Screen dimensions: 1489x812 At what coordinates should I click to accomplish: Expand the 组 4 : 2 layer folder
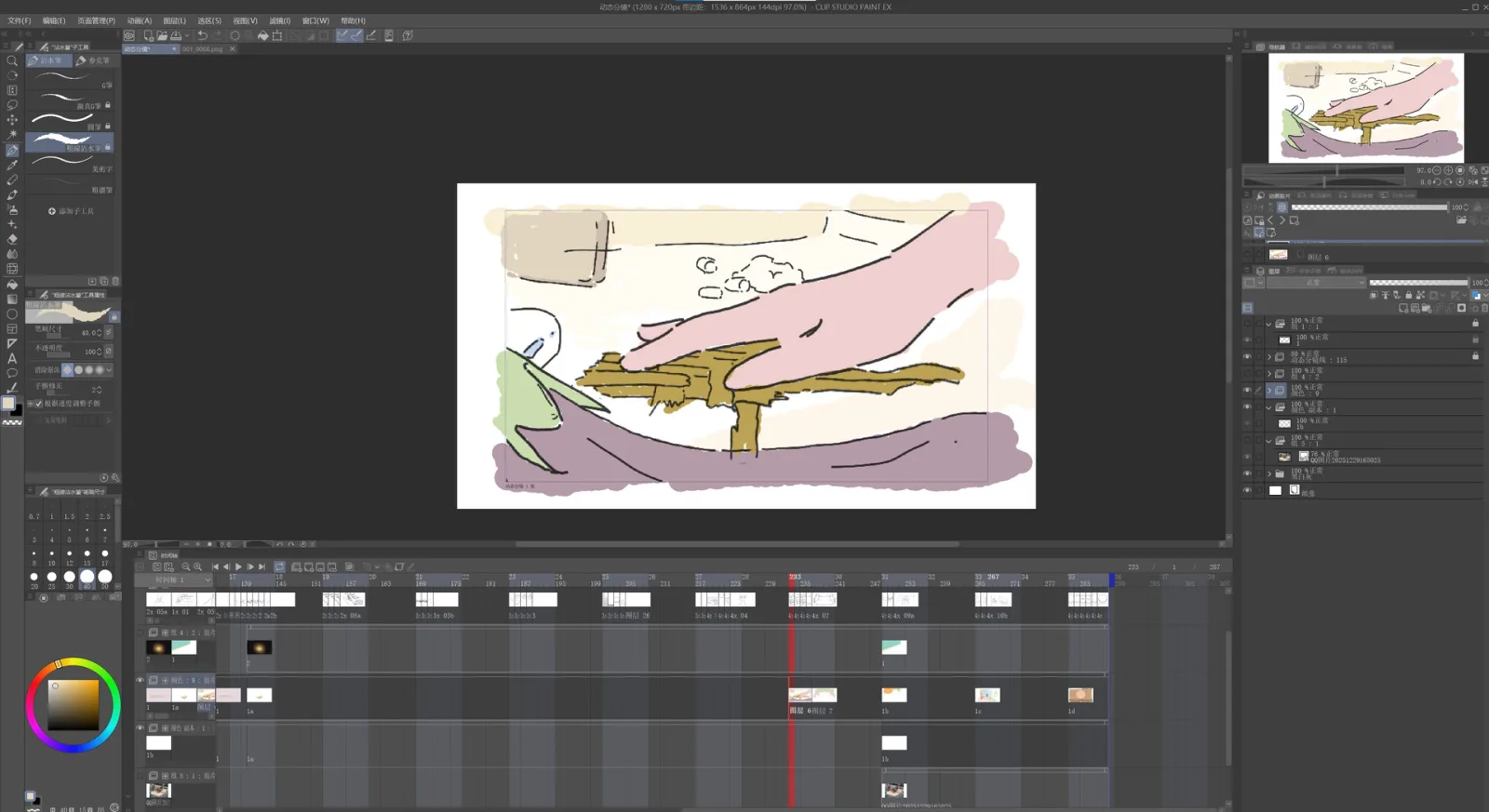point(1268,374)
